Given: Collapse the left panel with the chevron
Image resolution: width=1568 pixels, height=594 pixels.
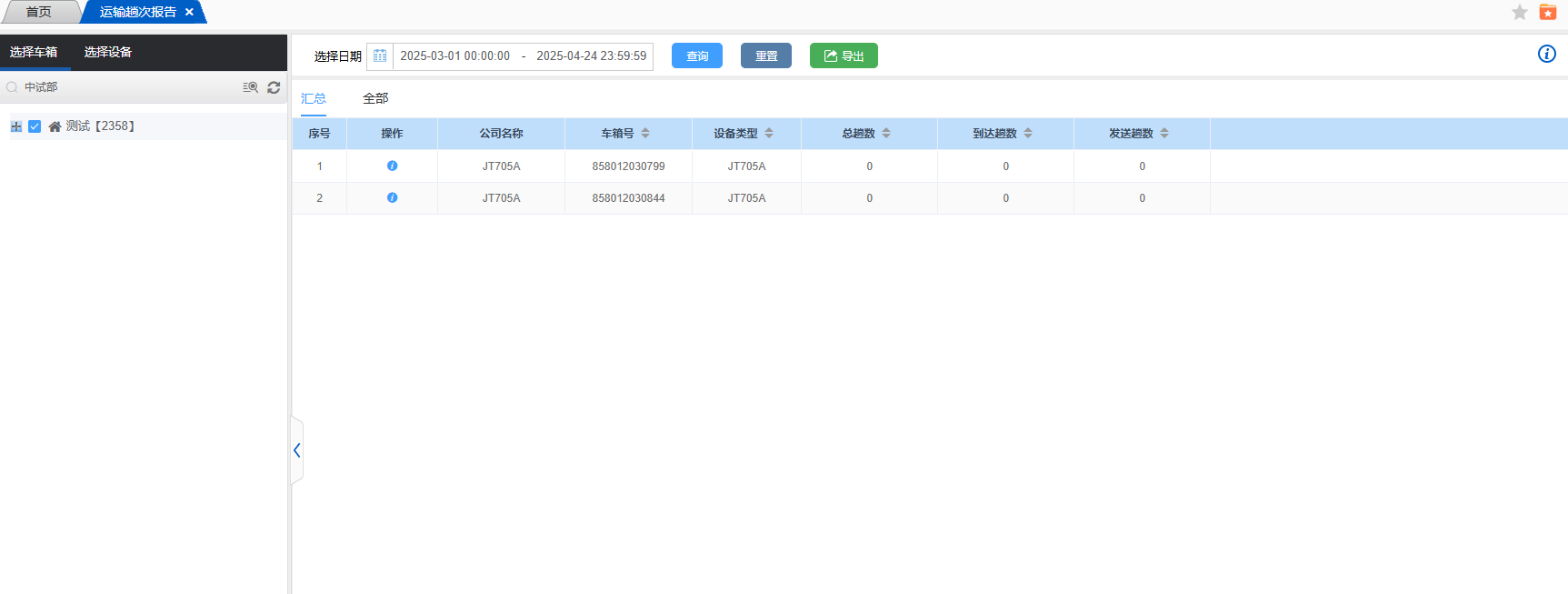Looking at the screenshot, I should coord(296,450).
